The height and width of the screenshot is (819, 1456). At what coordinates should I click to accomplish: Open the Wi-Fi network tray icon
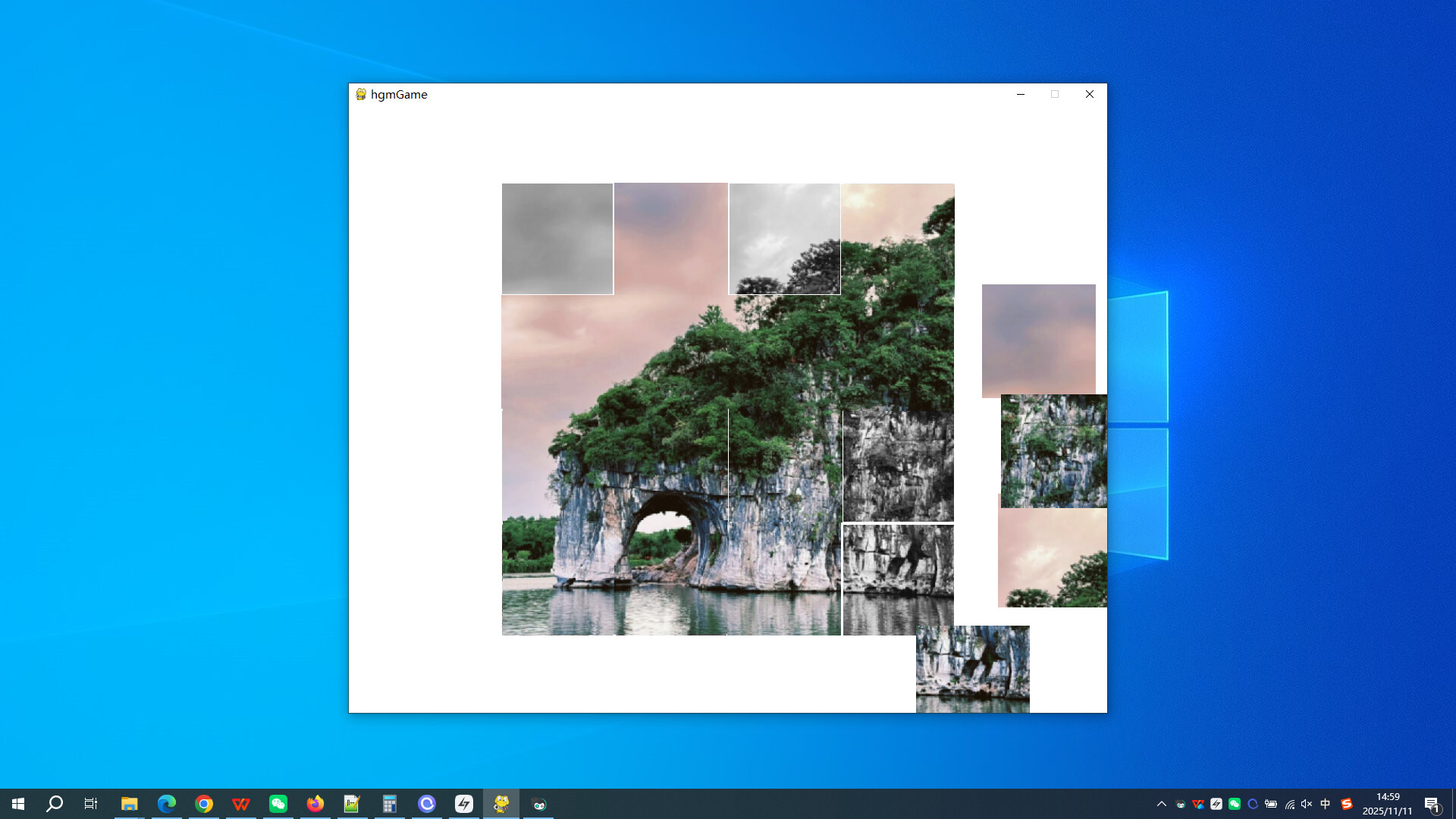[x=1289, y=804]
